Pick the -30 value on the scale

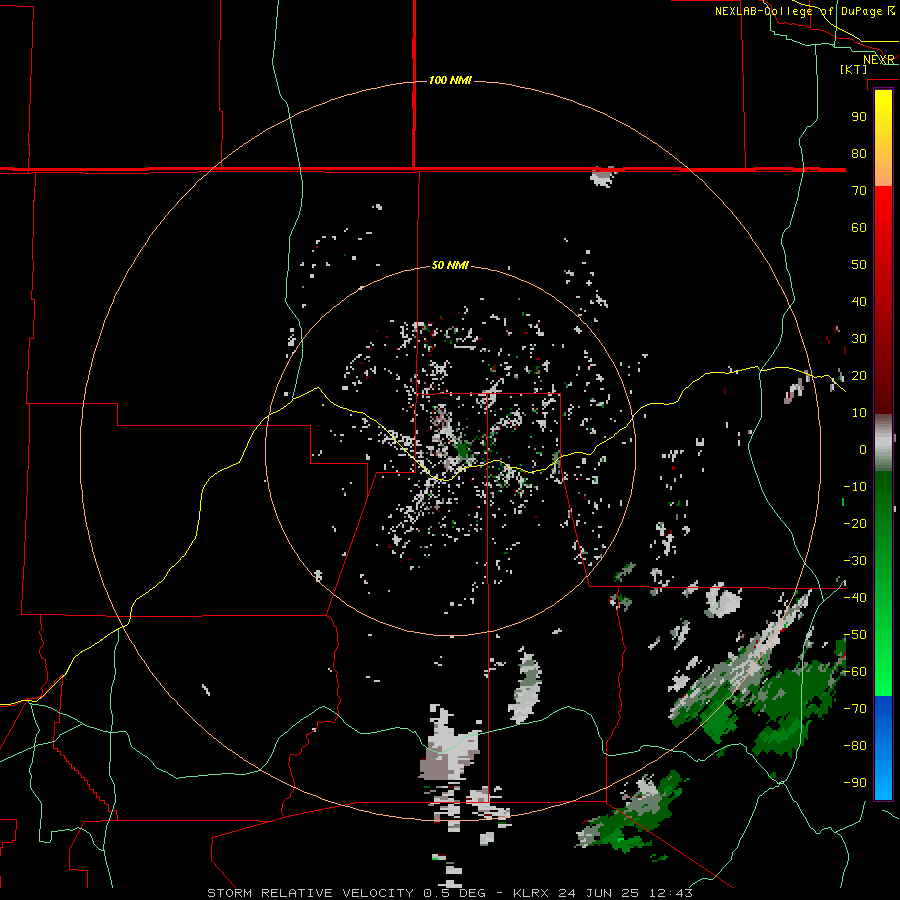(x=855, y=561)
